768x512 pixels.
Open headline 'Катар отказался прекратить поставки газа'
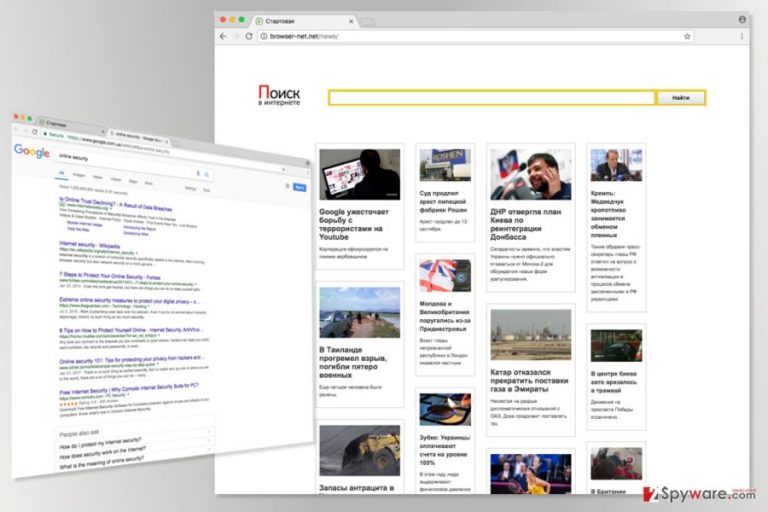pos(529,381)
